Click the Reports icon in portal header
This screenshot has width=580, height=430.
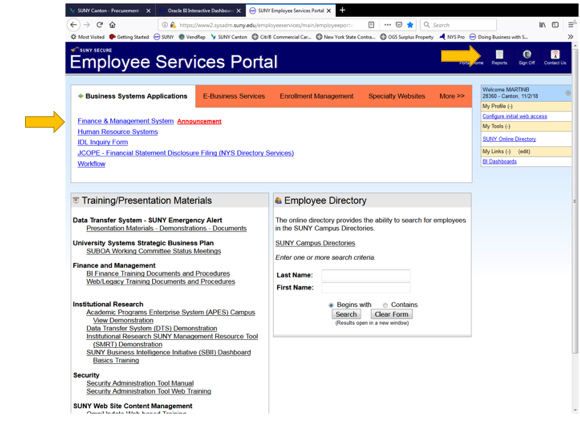(x=499, y=57)
